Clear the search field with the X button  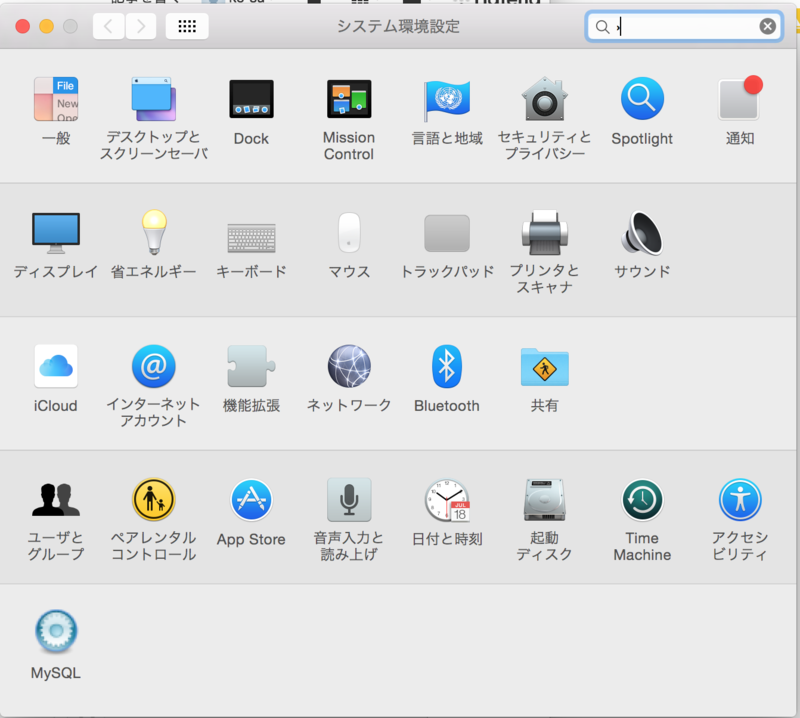(x=767, y=26)
